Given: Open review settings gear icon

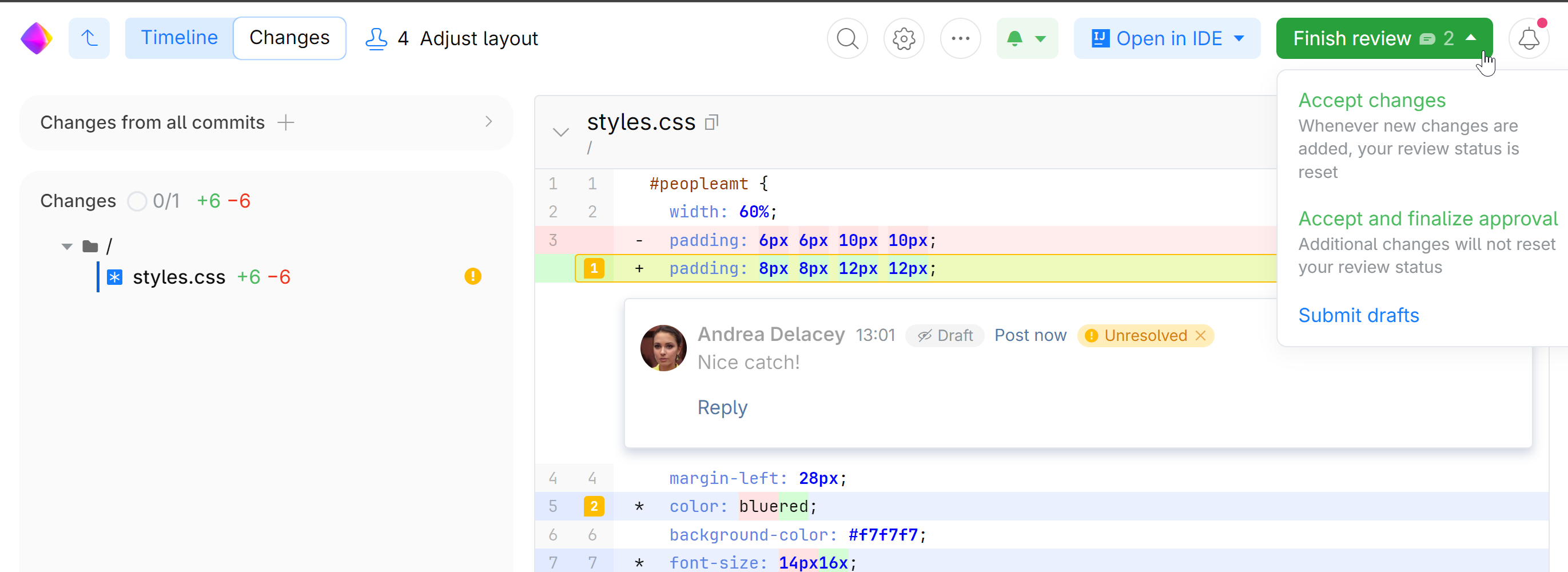Looking at the screenshot, I should point(904,38).
